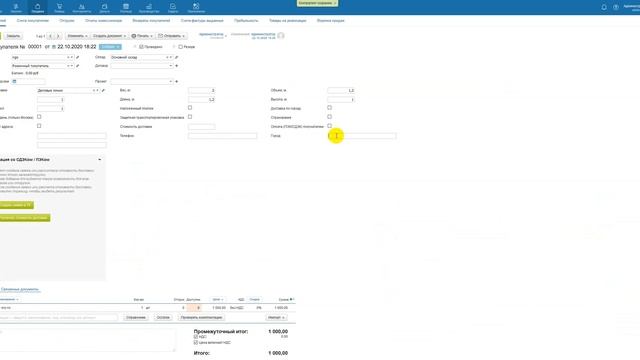Edit organization with pencil icon
The image size is (640, 360).
(x=78, y=58)
